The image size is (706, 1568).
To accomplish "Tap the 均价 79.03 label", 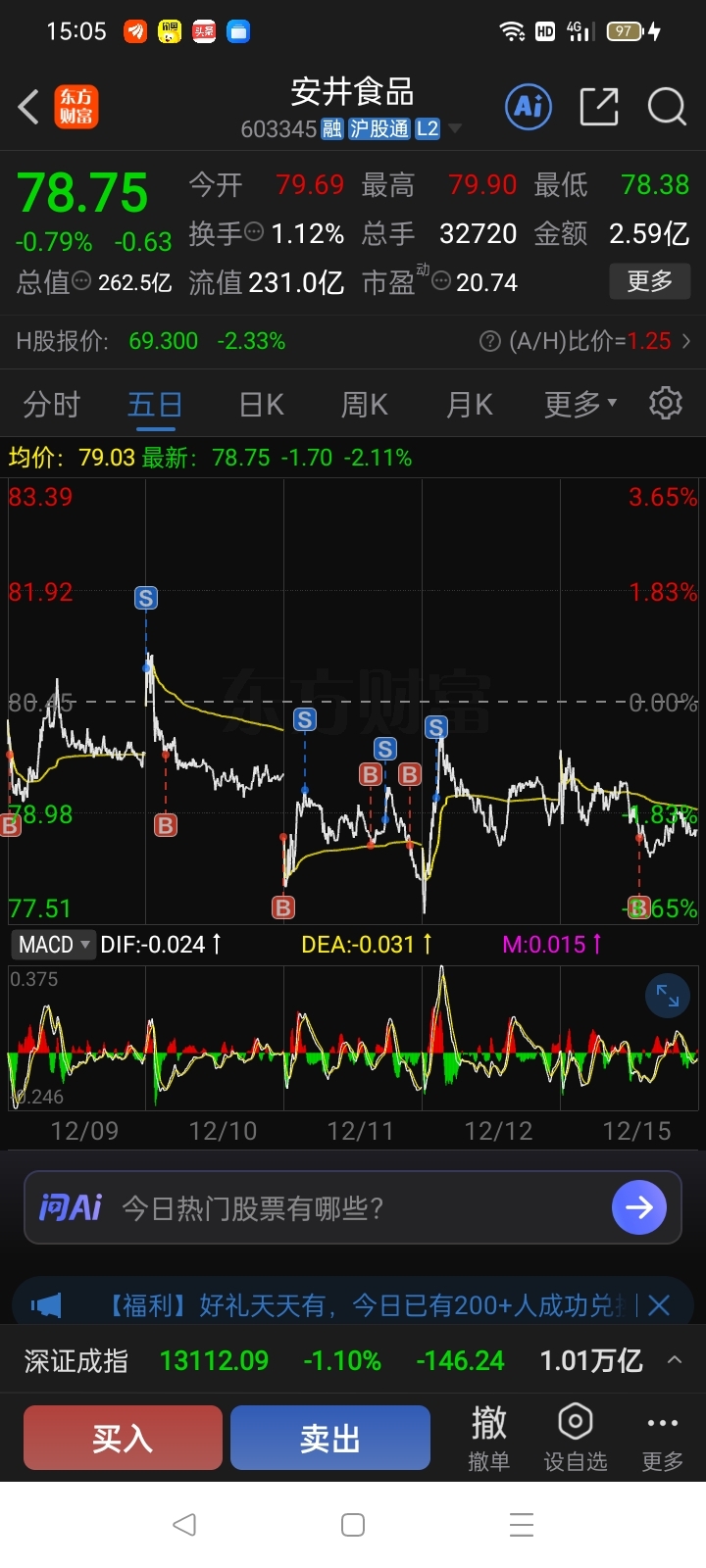I will (x=72, y=457).
